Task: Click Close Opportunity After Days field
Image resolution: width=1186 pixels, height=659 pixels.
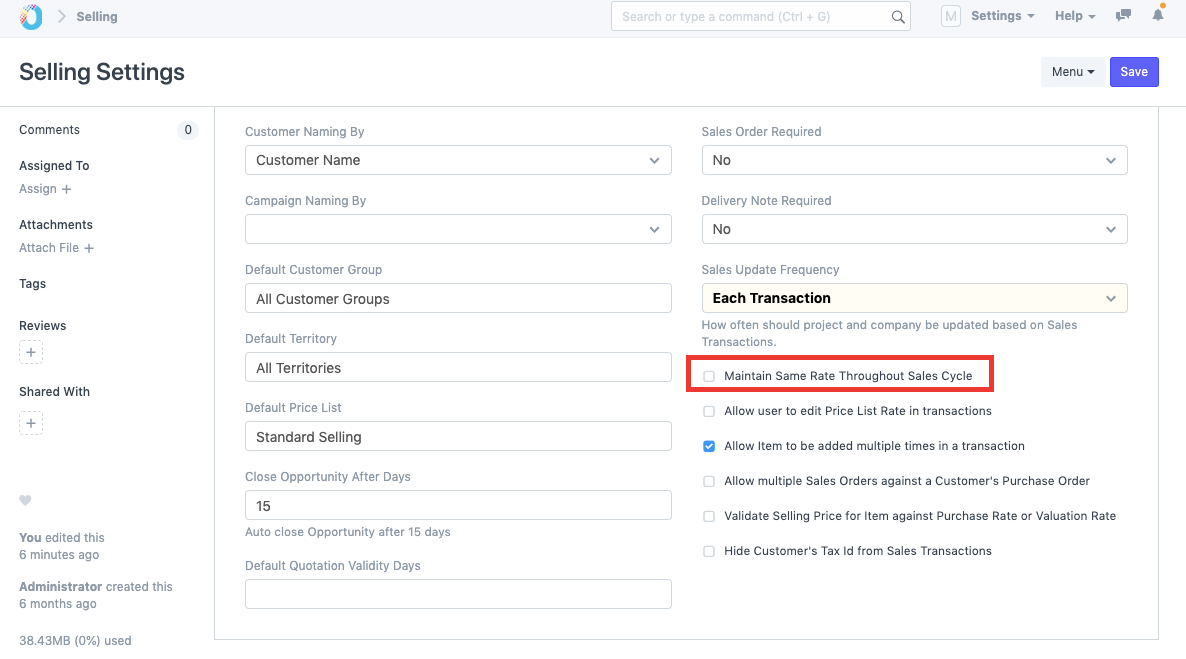Action: point(458,505)
